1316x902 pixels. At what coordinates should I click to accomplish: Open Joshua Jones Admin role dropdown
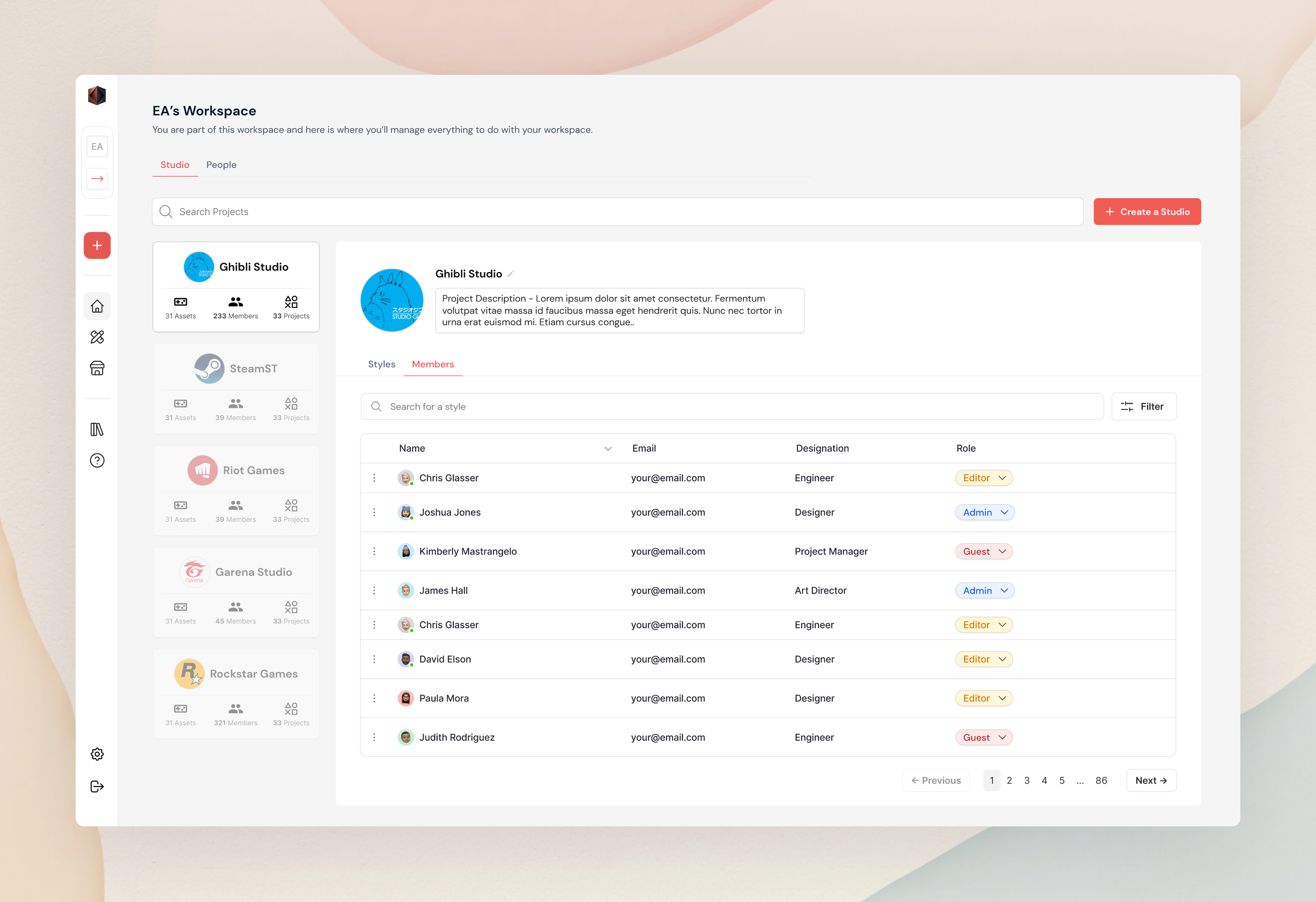(985, 512)
